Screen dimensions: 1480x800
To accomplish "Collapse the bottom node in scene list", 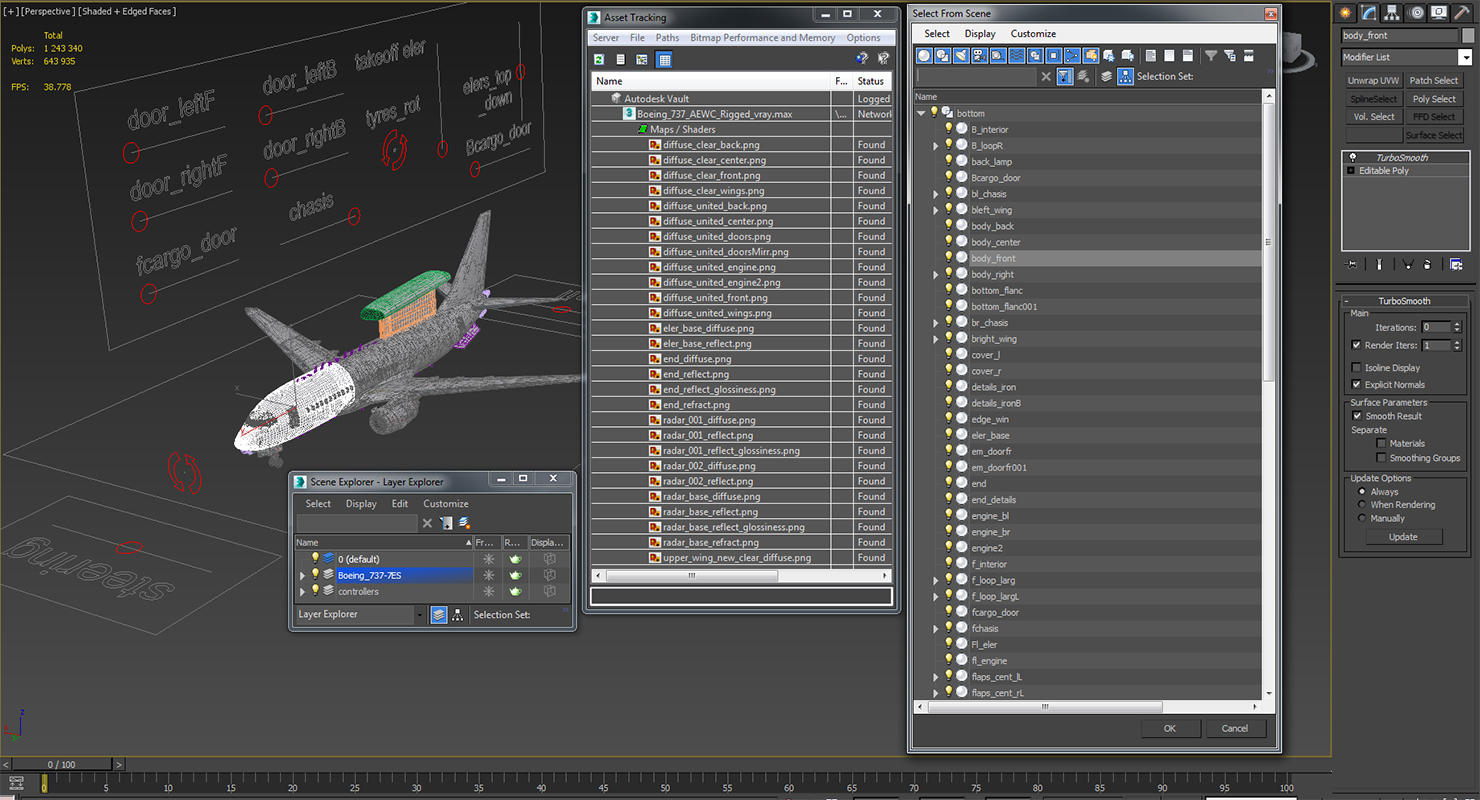I will tap(921, 113).
